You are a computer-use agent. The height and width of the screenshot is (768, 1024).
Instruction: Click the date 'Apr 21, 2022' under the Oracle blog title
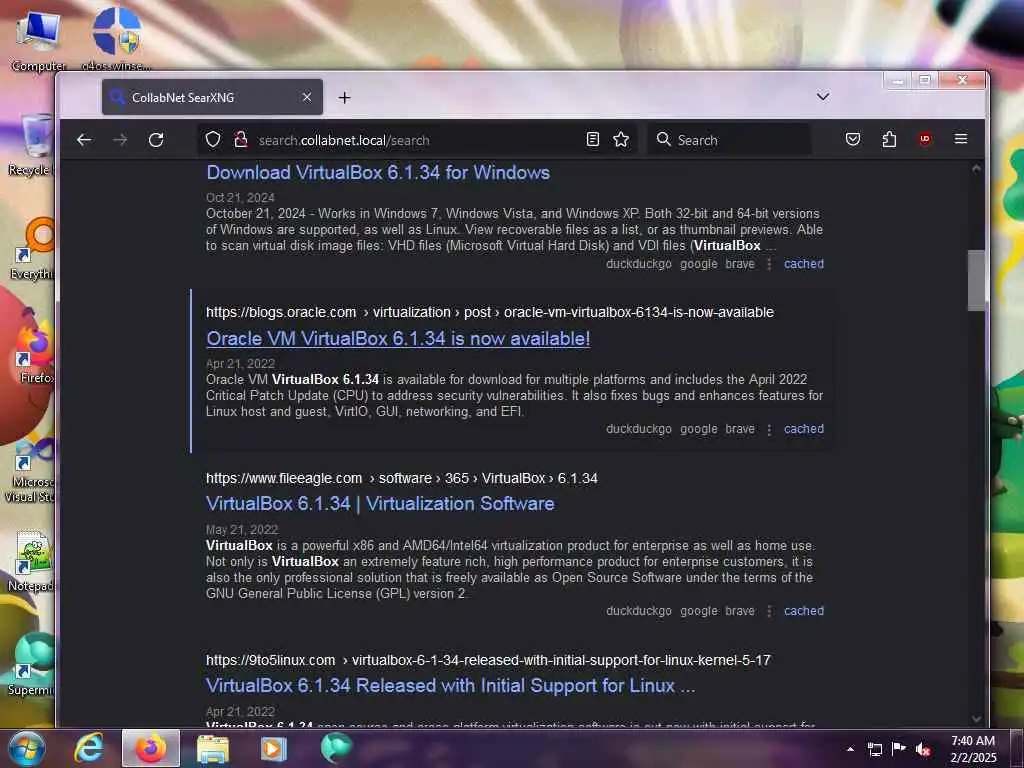coord(240,364)
